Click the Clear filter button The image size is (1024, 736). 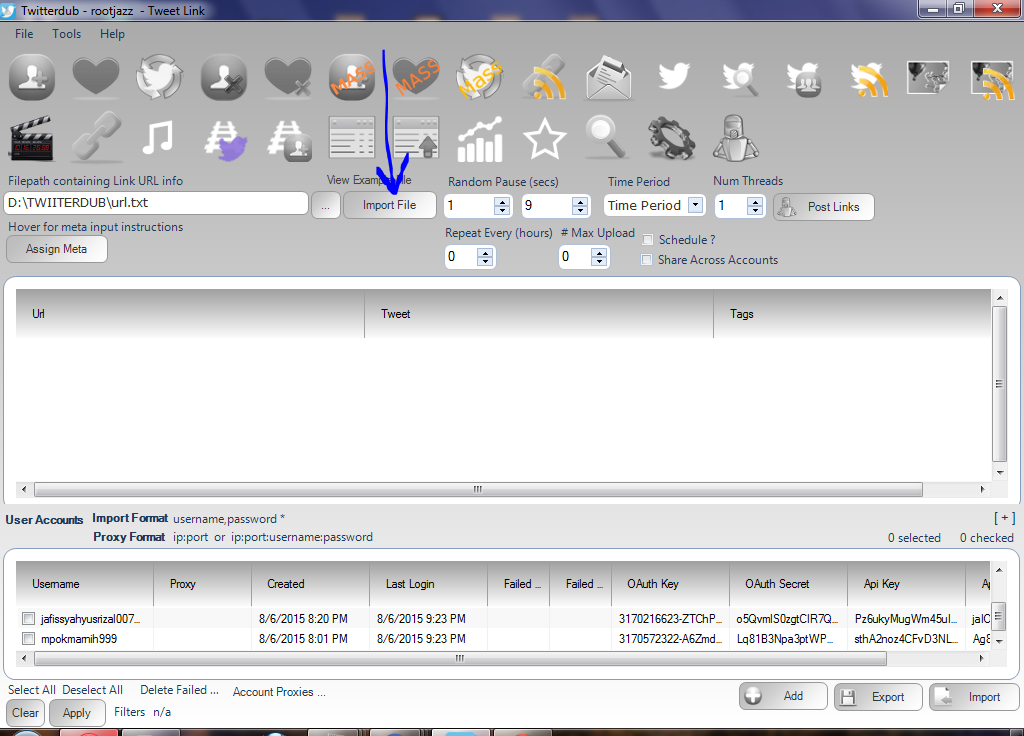point(25,713)
